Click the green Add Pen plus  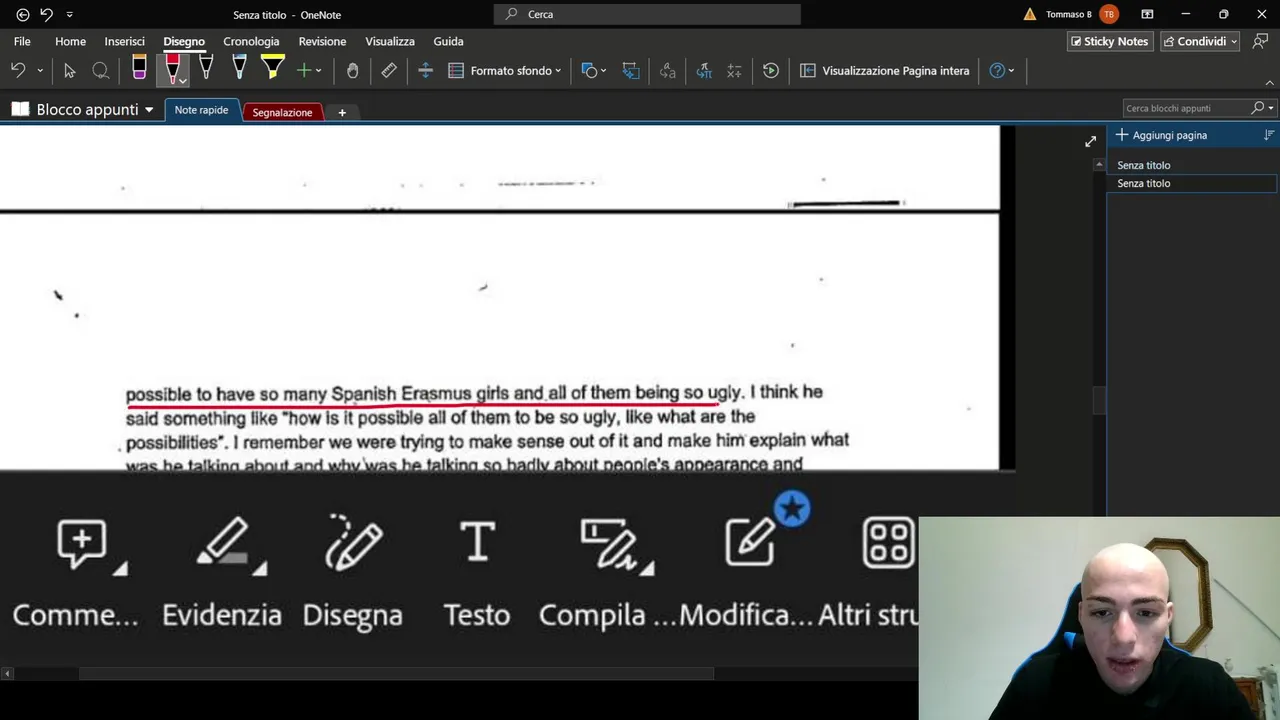304,71
